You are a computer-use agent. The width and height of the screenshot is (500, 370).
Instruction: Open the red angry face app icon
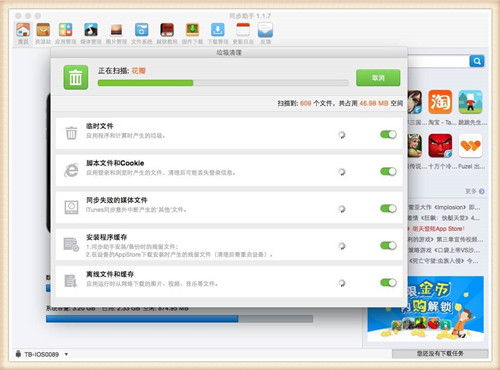440,146
